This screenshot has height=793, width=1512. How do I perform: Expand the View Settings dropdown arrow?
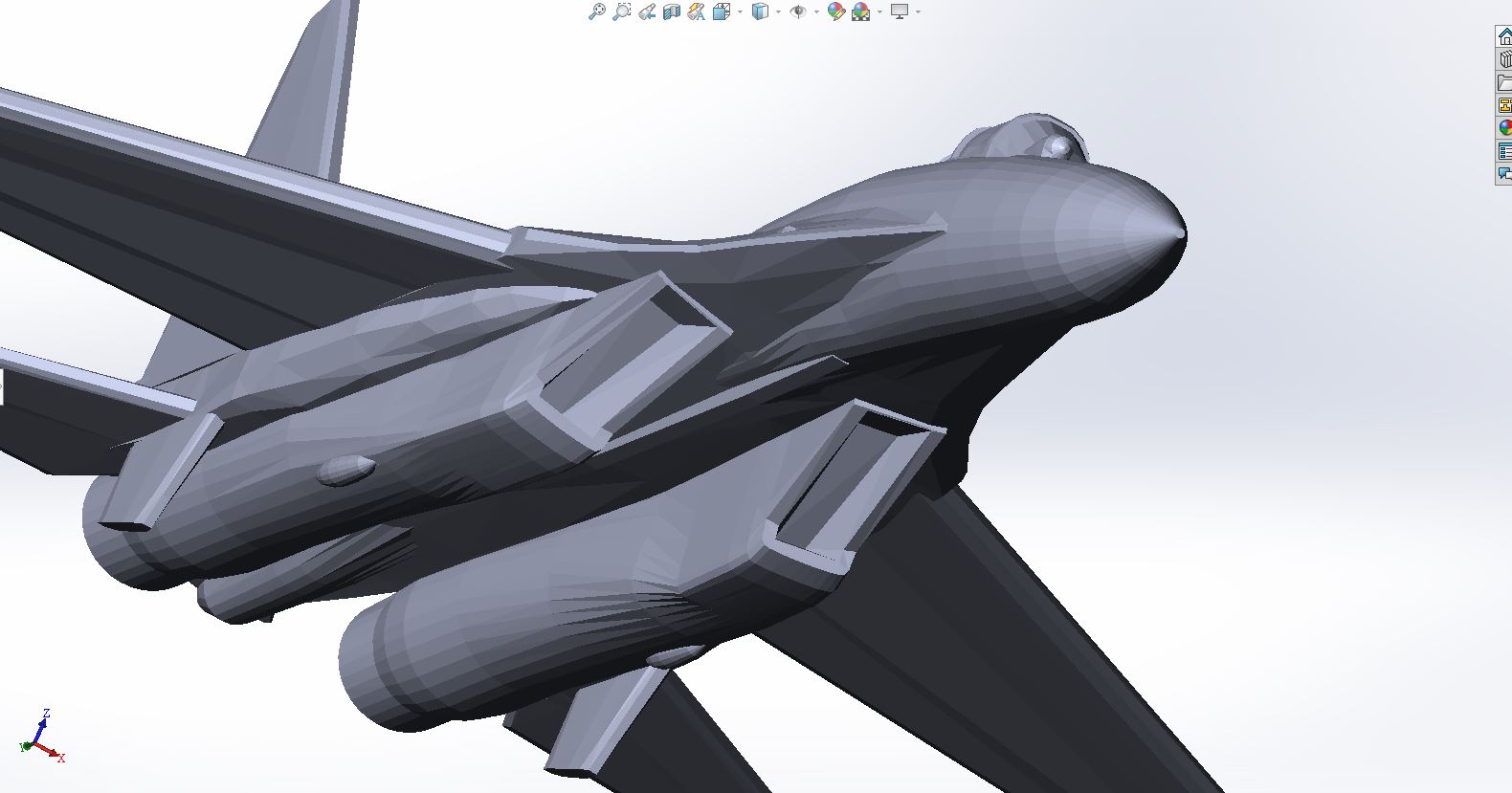(917, 11)
